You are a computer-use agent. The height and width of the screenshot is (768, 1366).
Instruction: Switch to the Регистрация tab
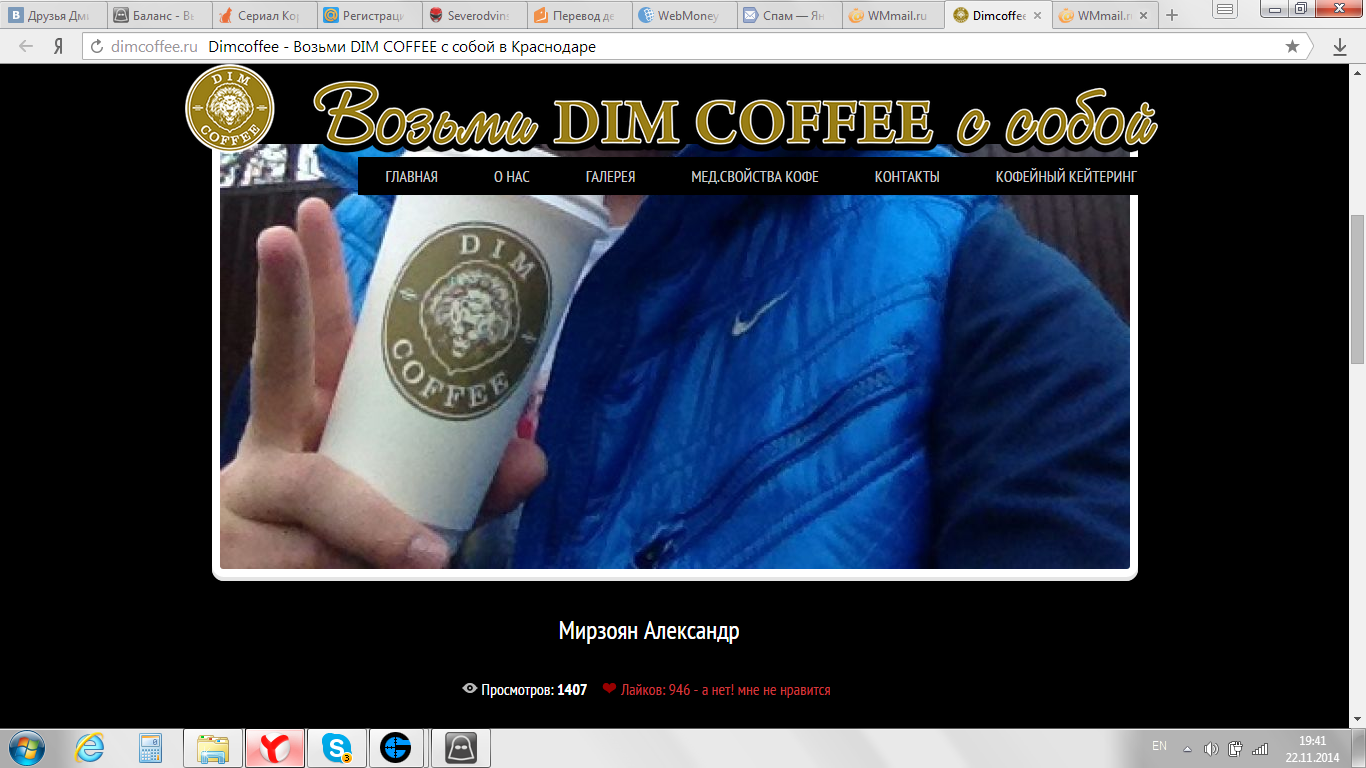click(x=368, y=15)
